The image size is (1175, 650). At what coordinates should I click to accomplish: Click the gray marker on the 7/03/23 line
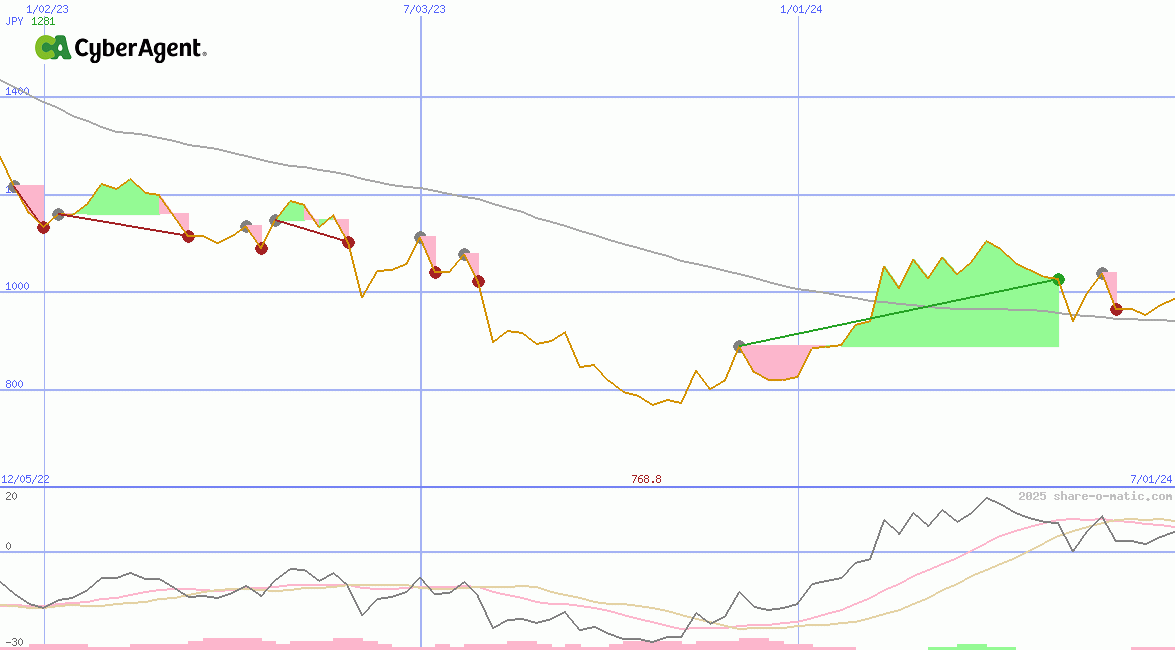pyautogui.click(x=420, y=237)
